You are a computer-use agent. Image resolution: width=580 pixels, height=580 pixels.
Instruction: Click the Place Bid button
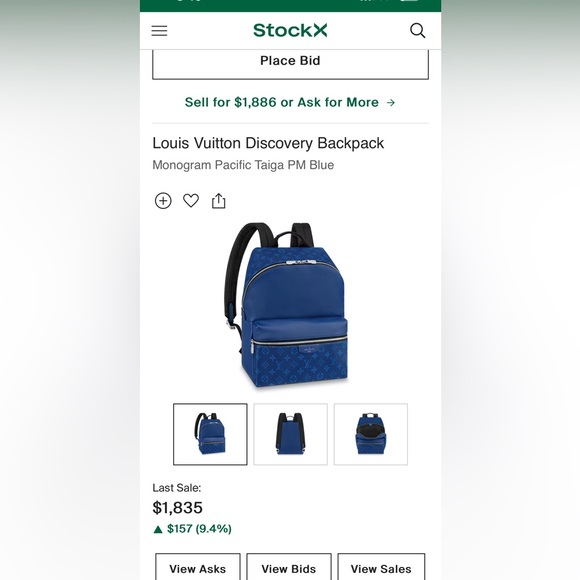pyautogui.click(x=290, y=64)
